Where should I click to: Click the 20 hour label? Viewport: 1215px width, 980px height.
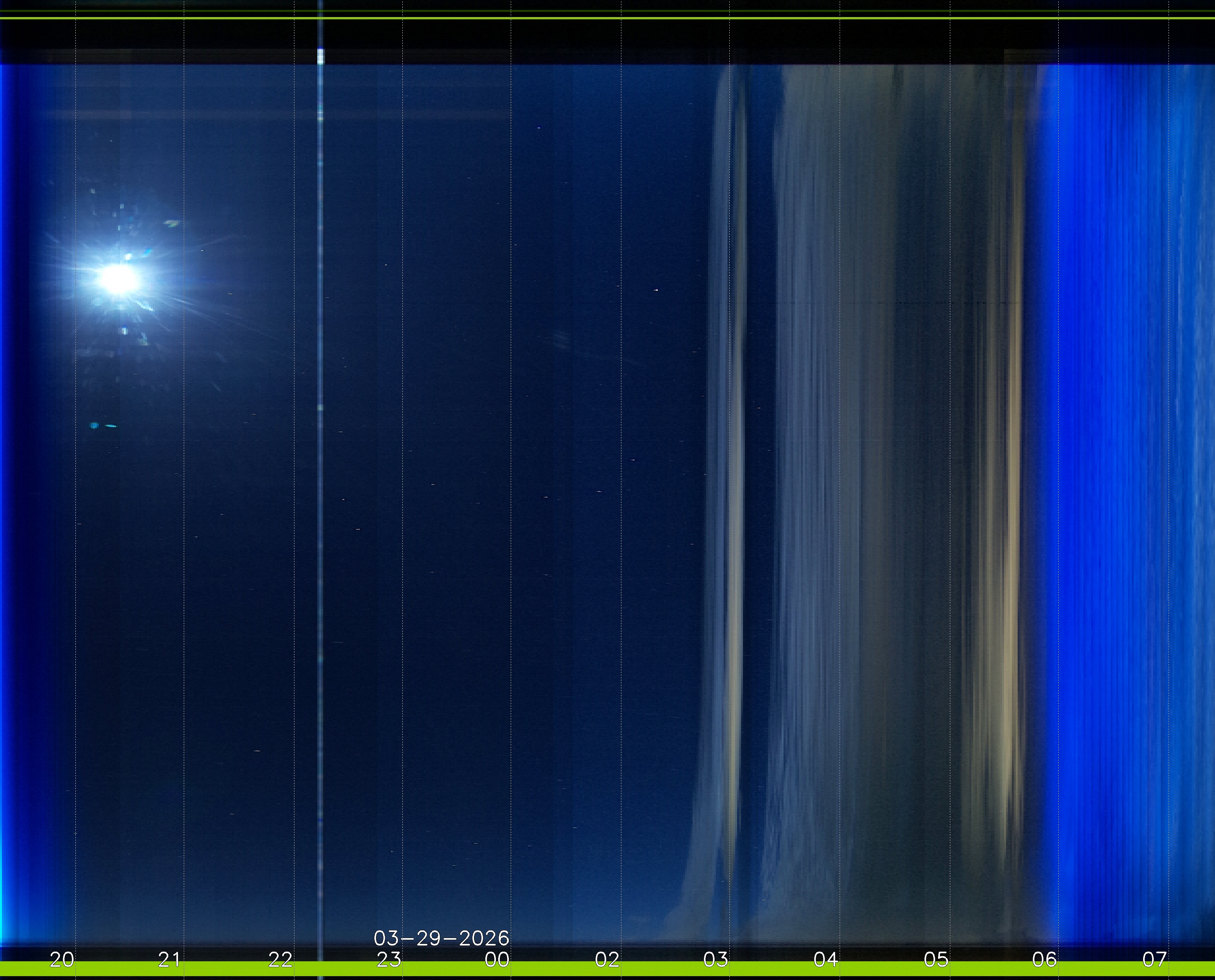pyautogui.click(x=62, y=959)
